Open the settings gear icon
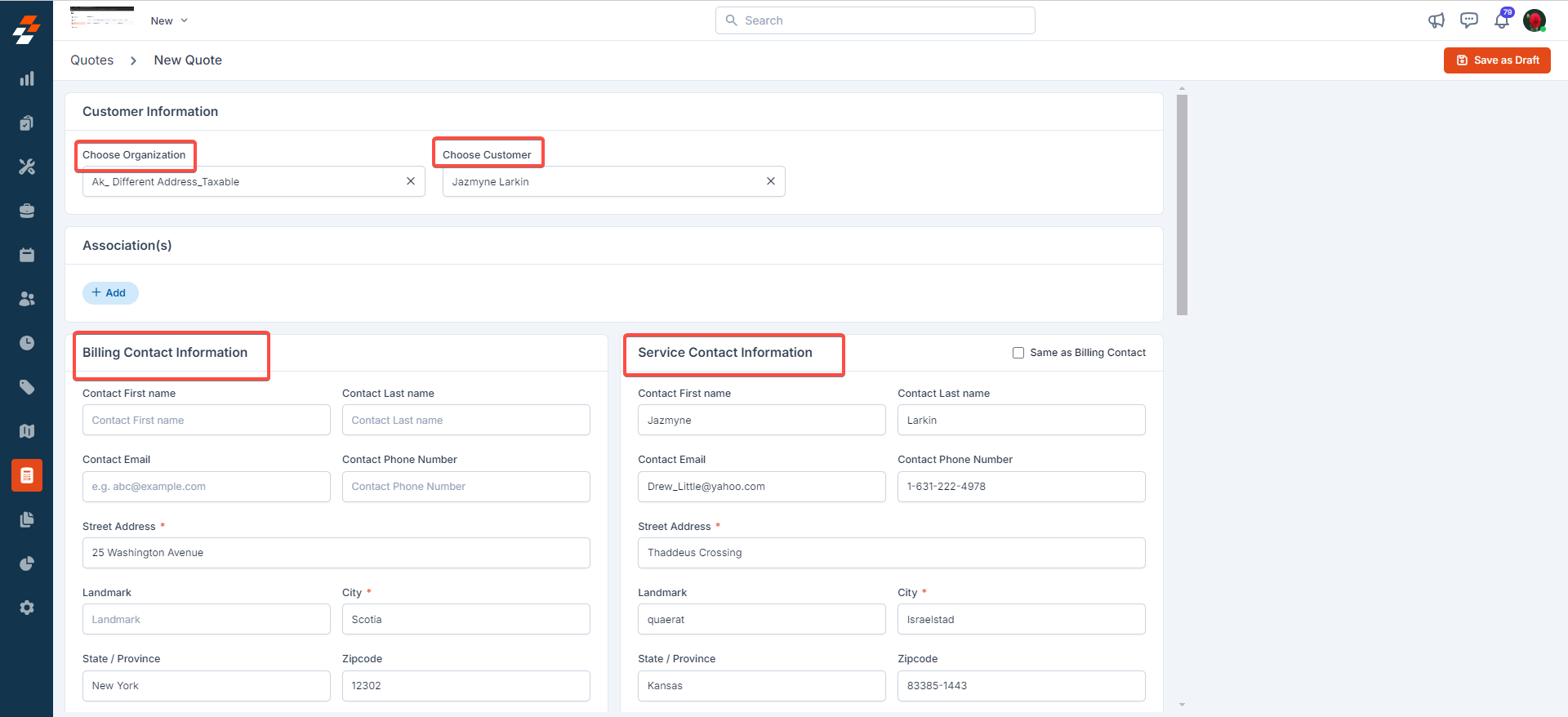1568x717 pixels. pyautogui.click(x=27, y=608)
